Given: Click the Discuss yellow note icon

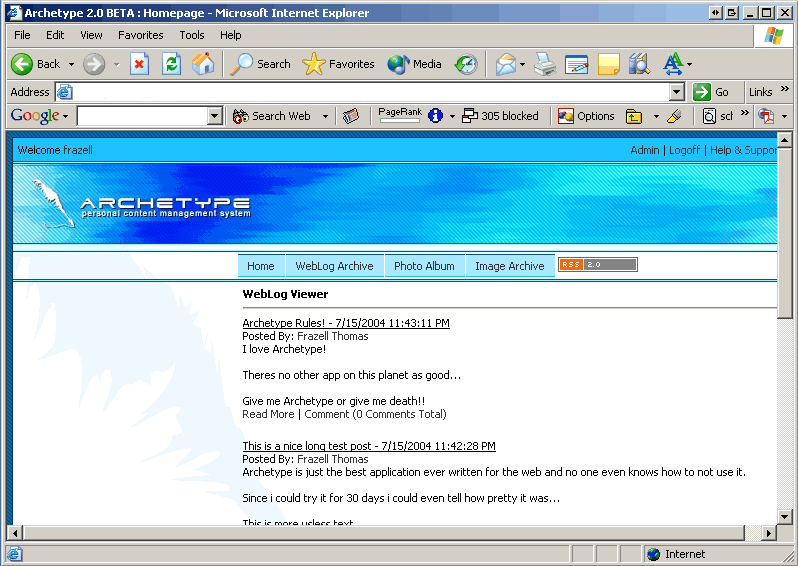Looking at the screenshot, I should coord(609,64).
